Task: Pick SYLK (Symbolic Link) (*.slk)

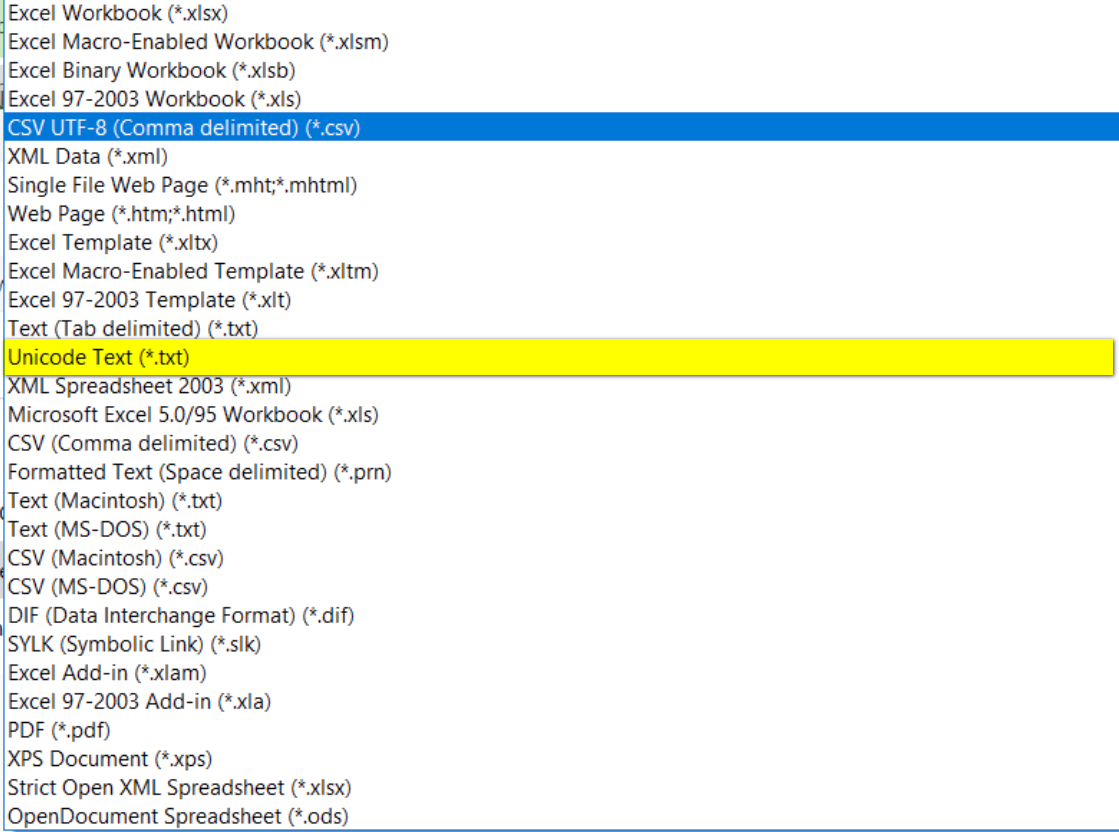Action: point(561,644)
